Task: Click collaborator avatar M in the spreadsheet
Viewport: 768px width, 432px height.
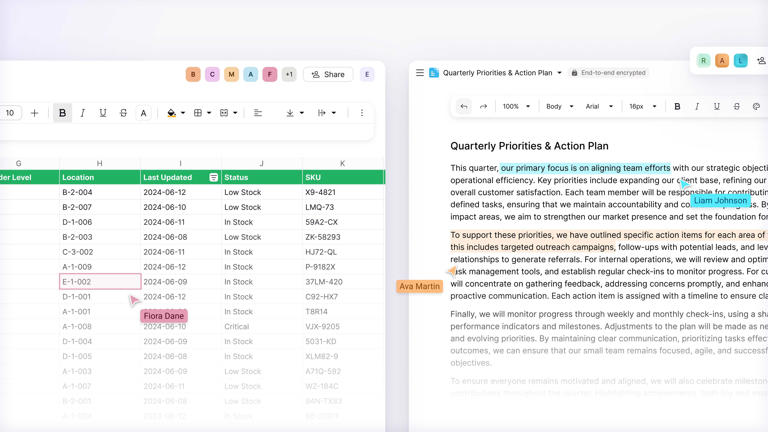Action: [231, 74]
